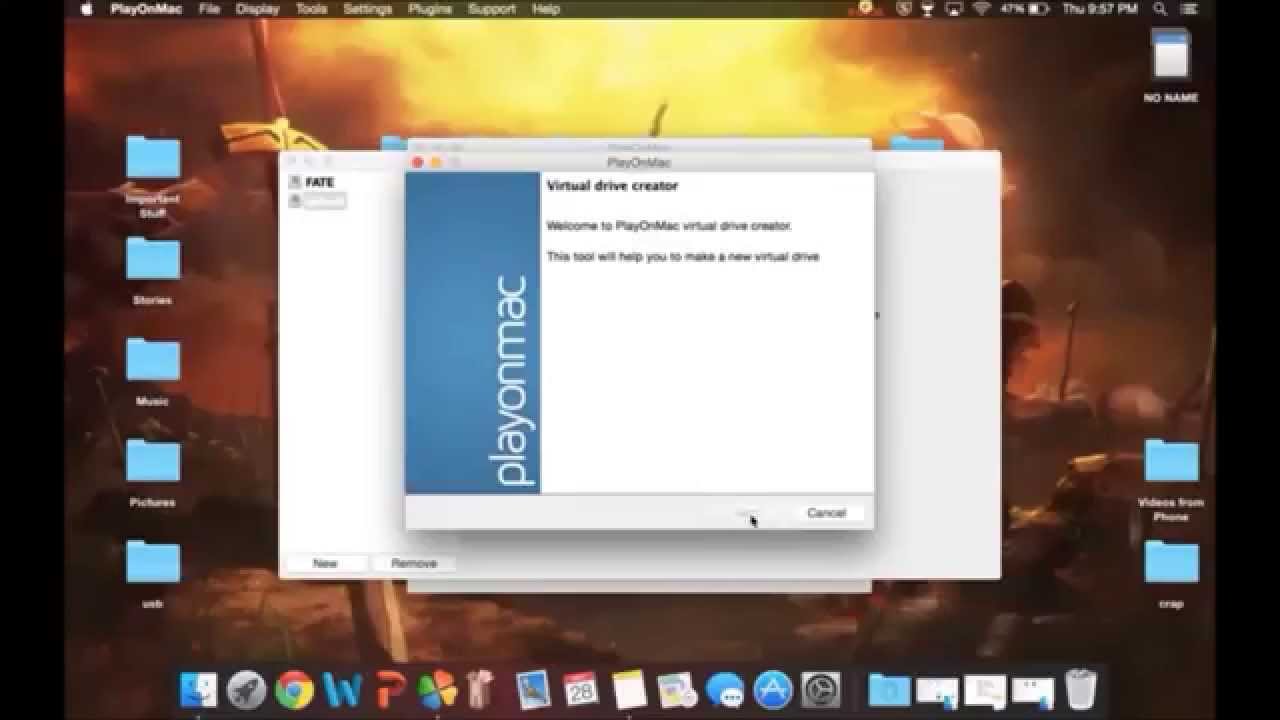
Task: Select the Stories desktop folder
Action: click(153, 269)
